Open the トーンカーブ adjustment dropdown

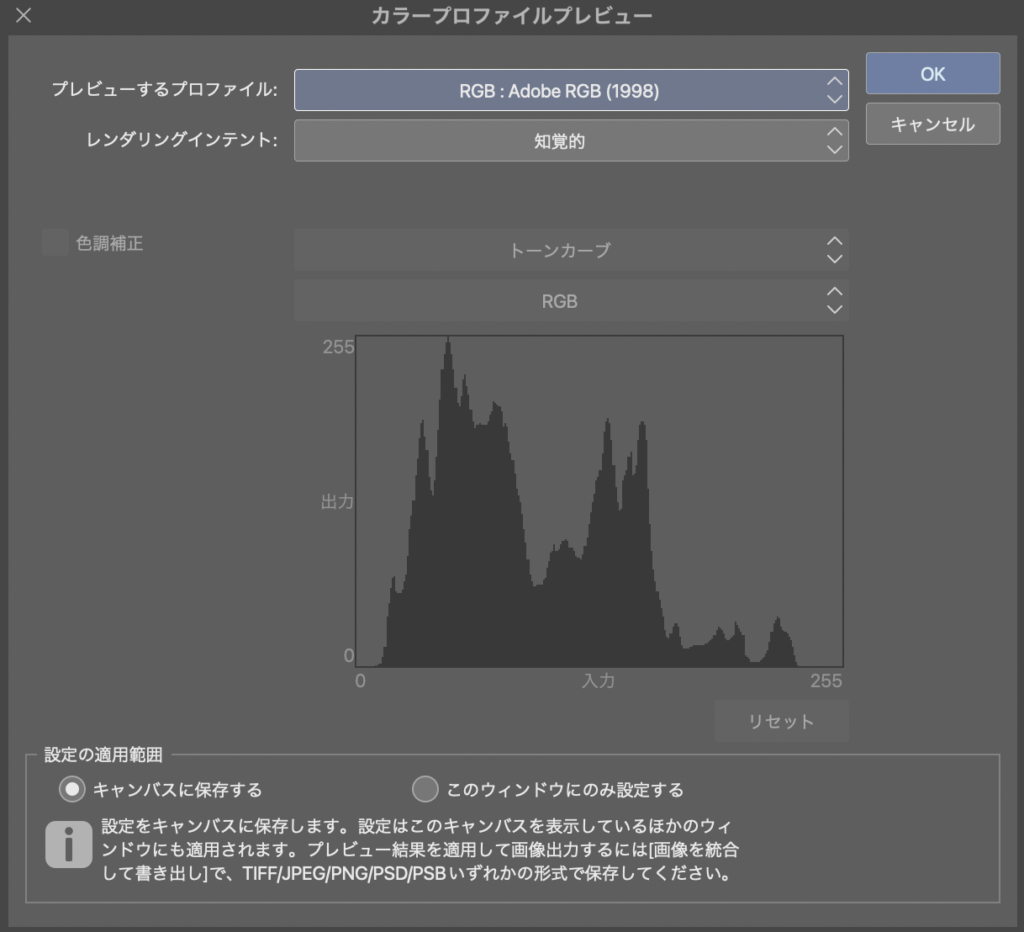[570, 250]
